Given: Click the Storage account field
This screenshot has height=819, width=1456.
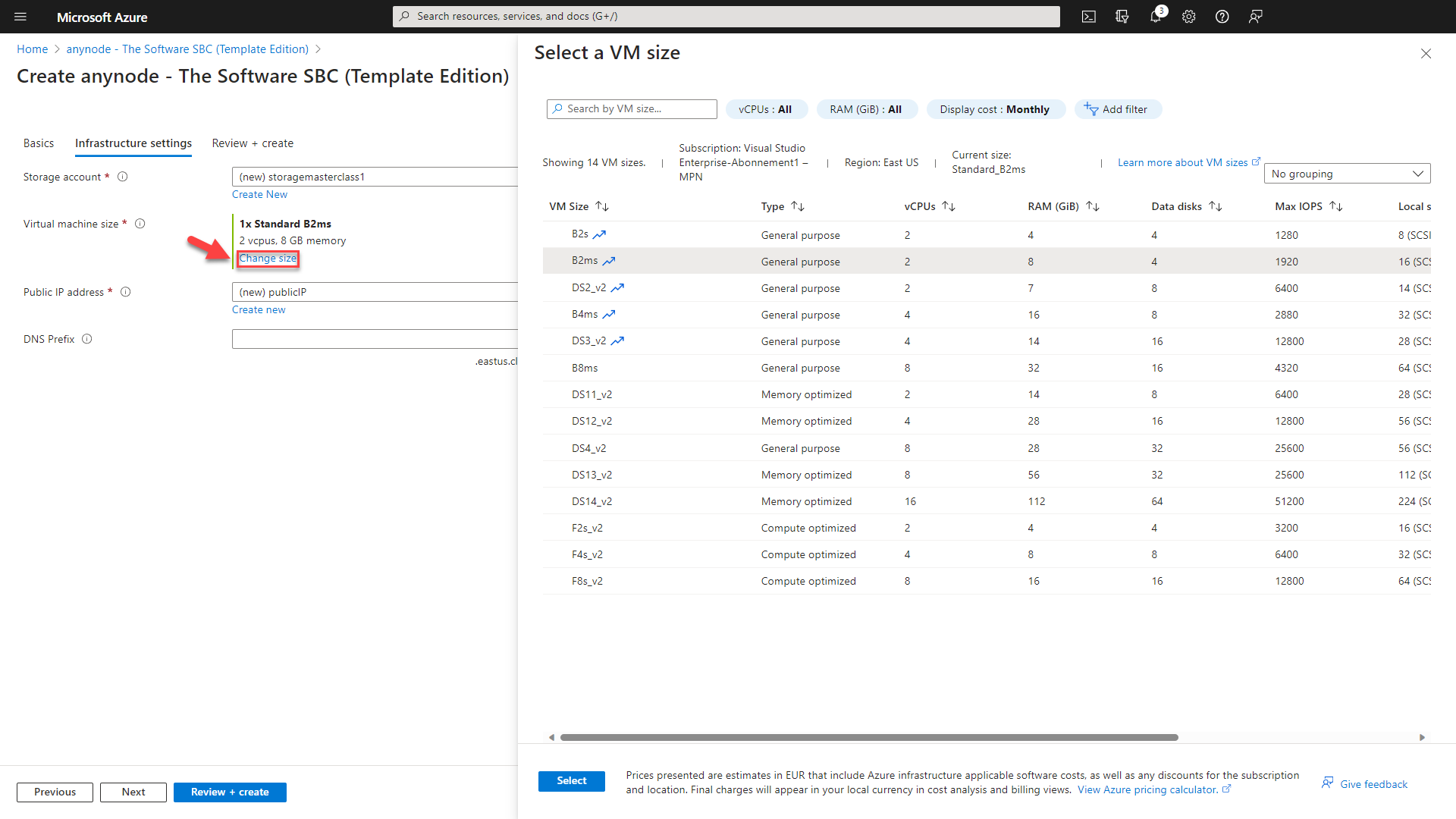Looking at the screenshot, I should click(x=375, y=177).
